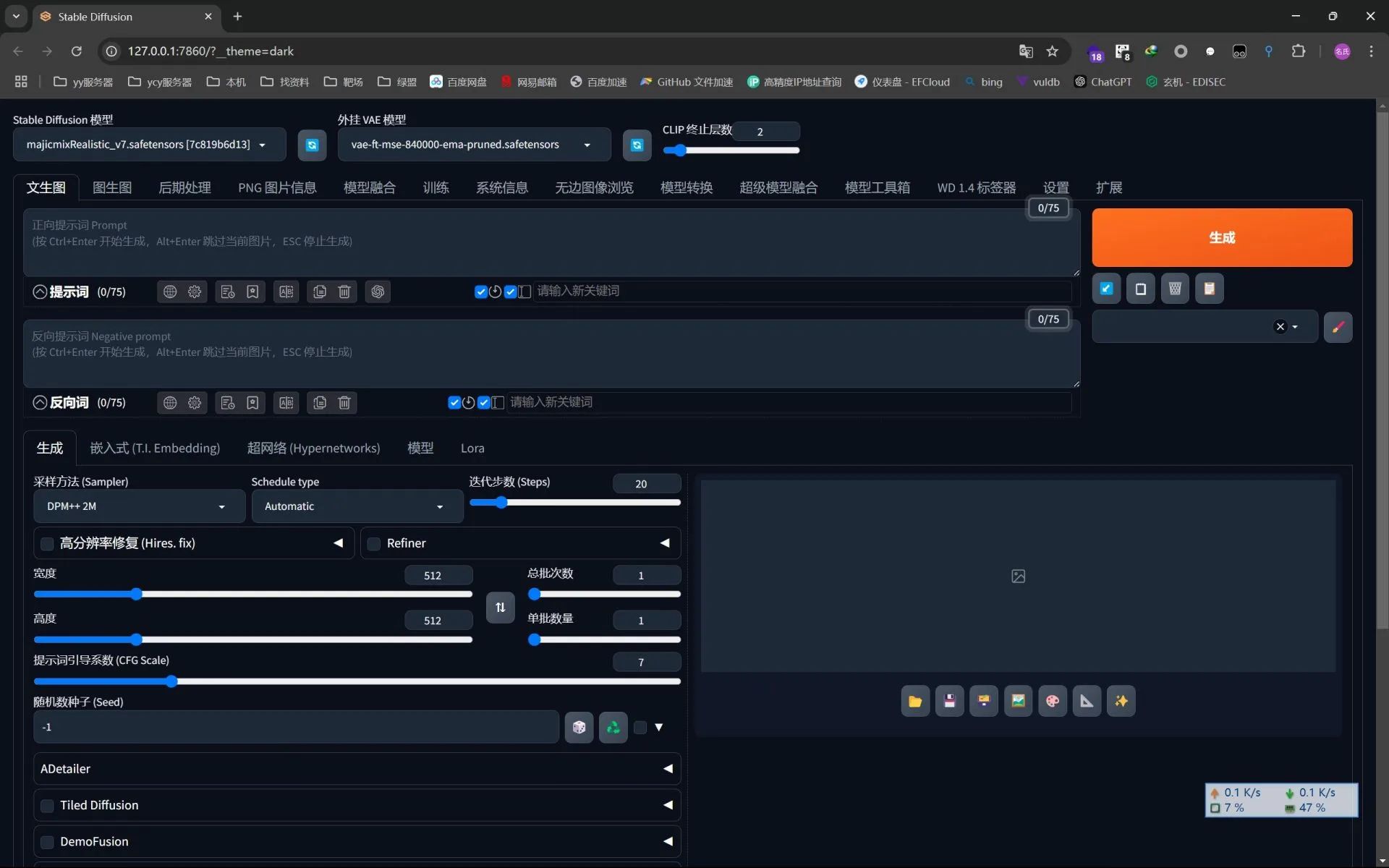
Task: Adjust the CFG Scale slider
Action: [x=357, y=681]
